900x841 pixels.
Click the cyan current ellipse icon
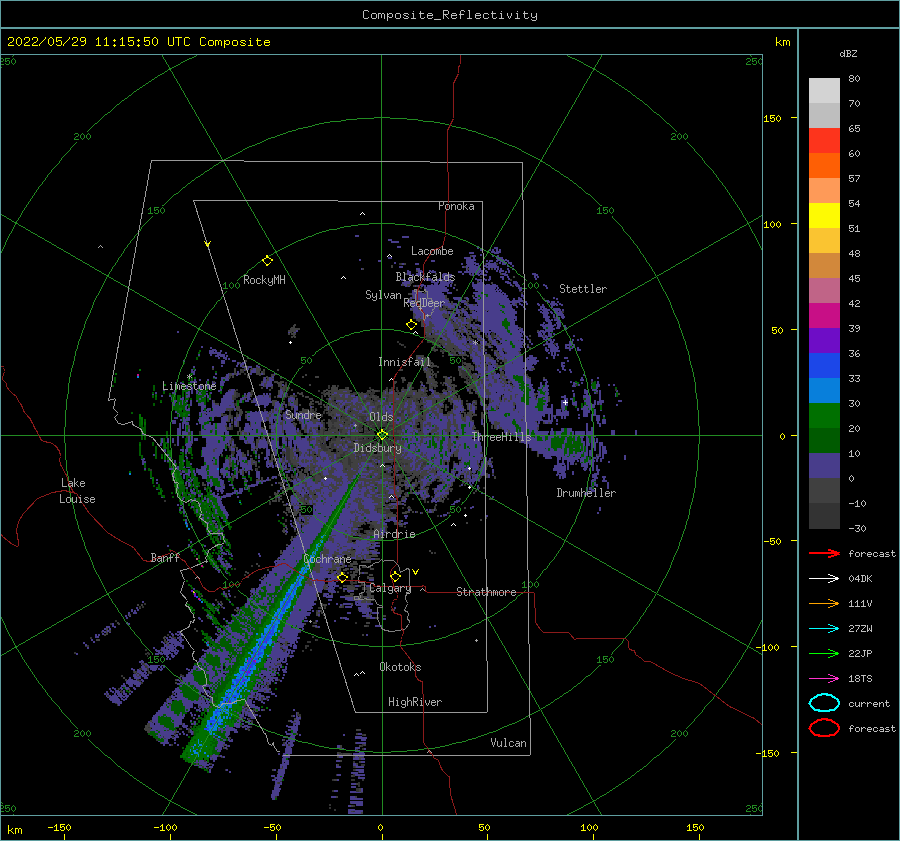coord(824,703)
